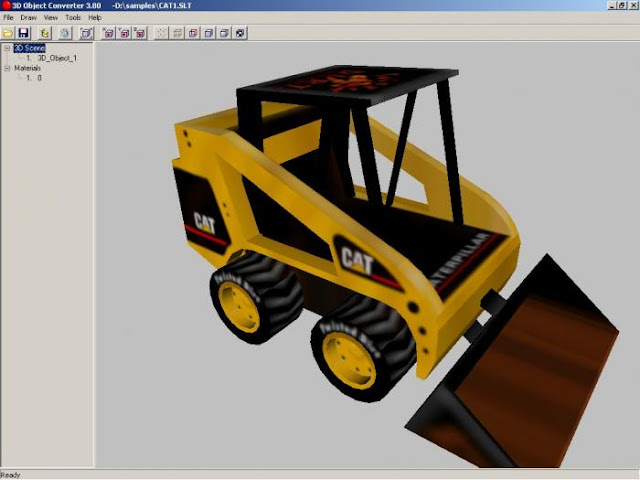This screenshot has height=480, width=640.
Task: Switch to wireframe draw mode icon
Action: tap(178, 33)
